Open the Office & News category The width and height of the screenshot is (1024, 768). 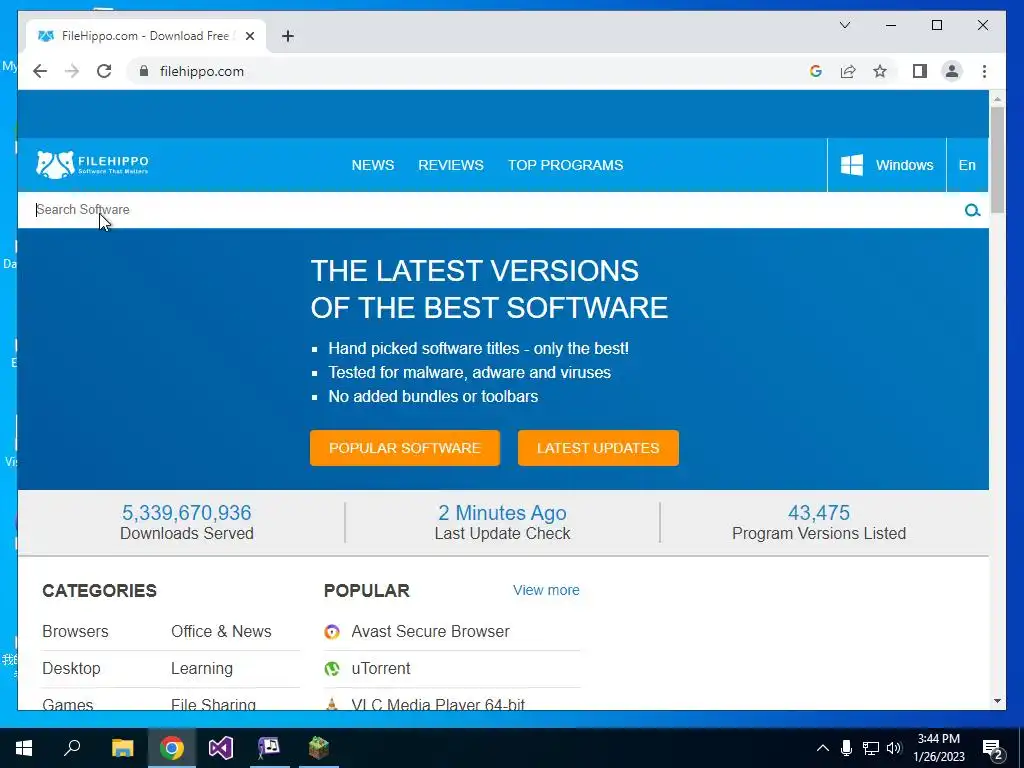tap(221, 632)
